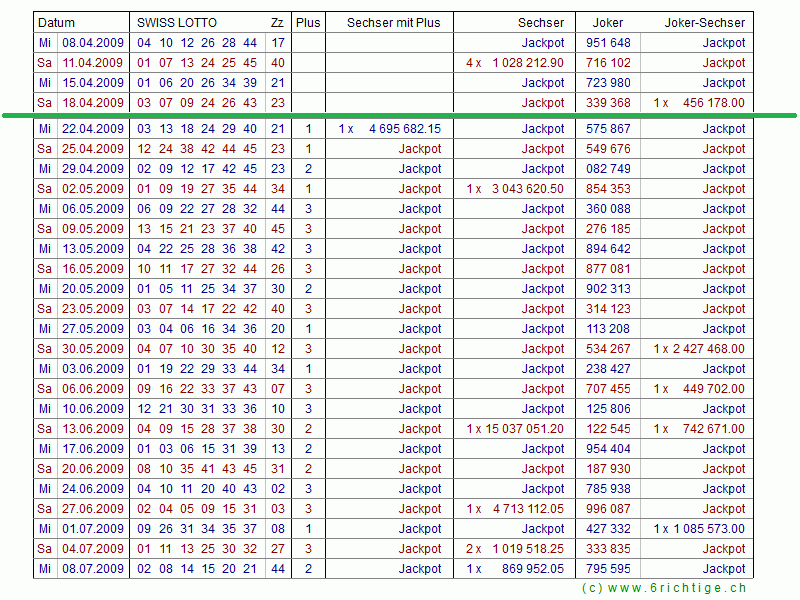The image size is (800, 600).
Task: Select the 4 695 682.15 payout amount
Action: point(404,129)
